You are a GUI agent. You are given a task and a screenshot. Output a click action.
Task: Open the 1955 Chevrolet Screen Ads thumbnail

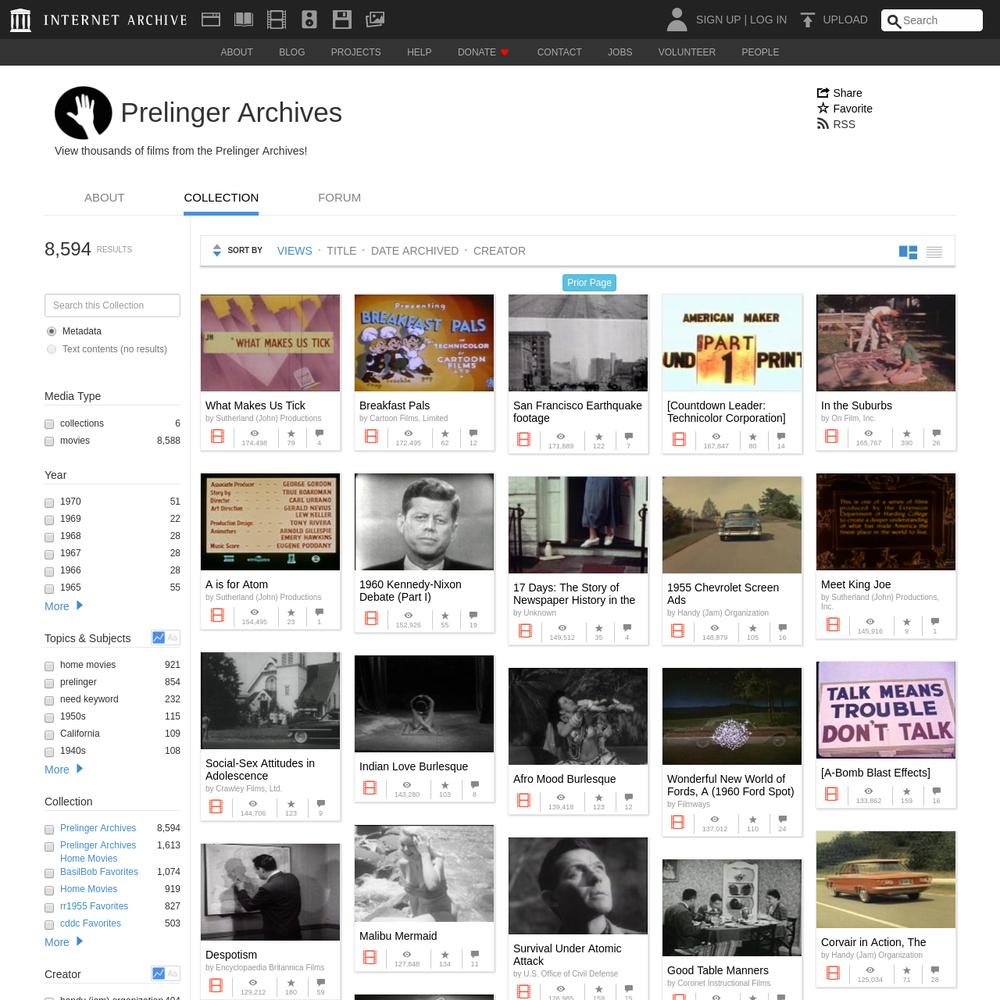coord(732,525)
